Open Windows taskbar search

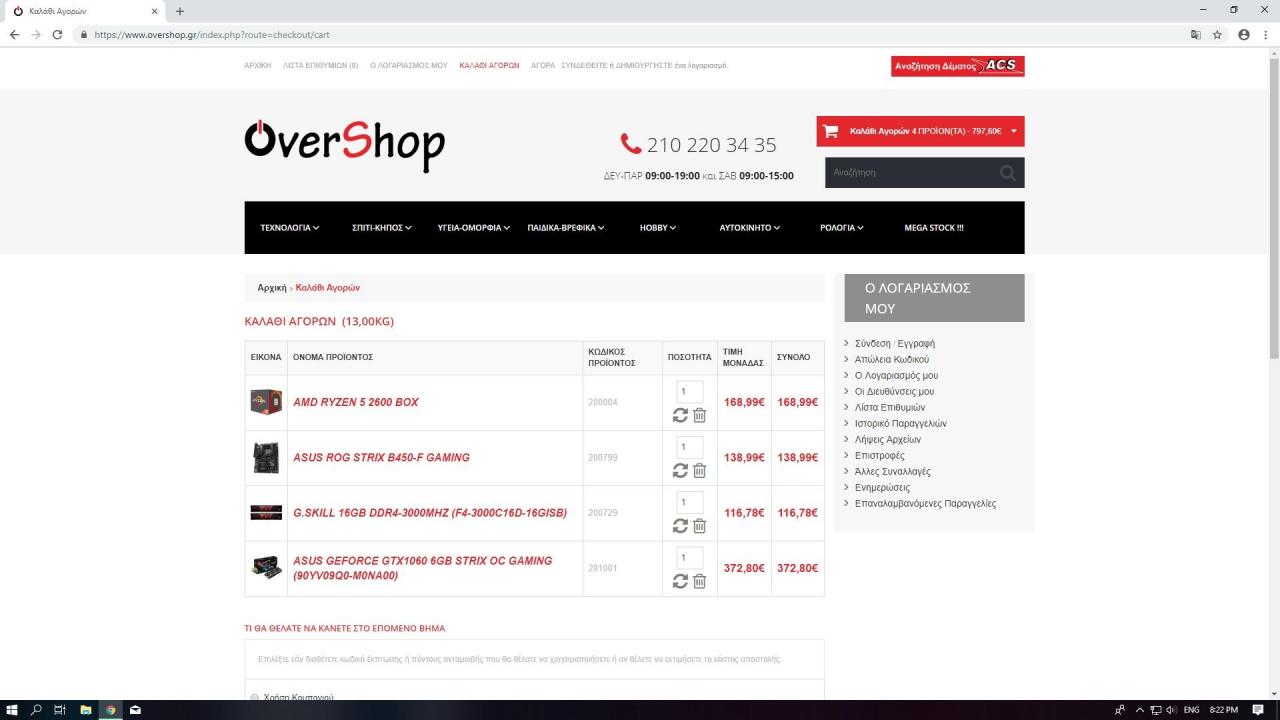36,710
